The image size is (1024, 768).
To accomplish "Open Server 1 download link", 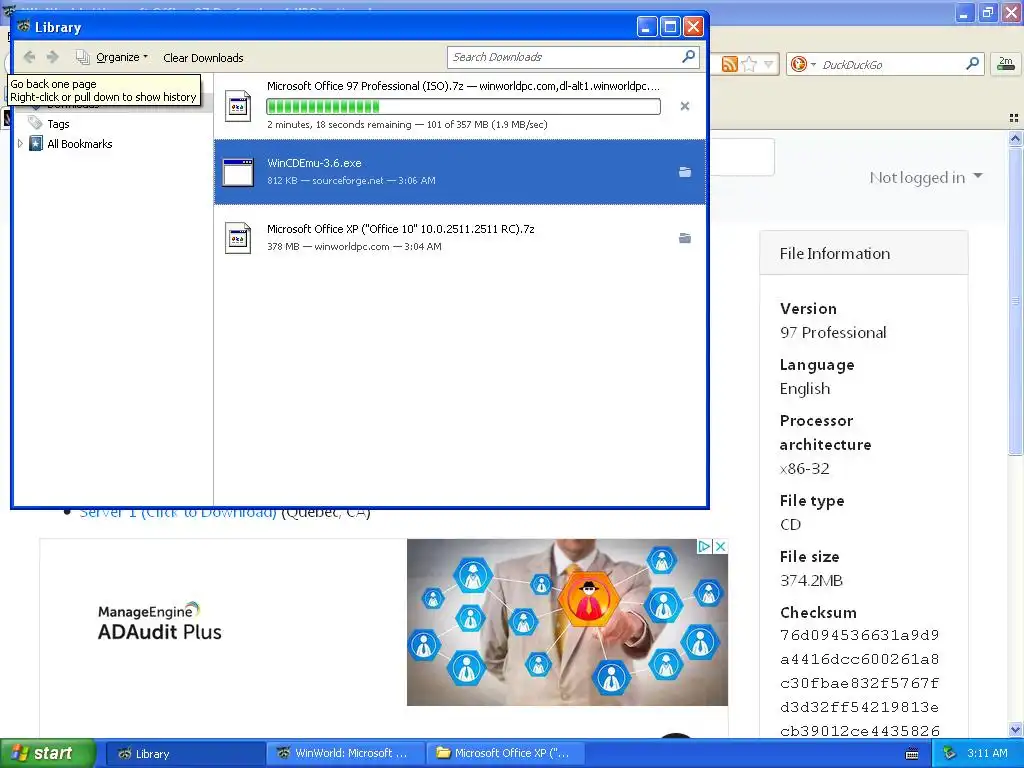I will [x=178, y=513].
